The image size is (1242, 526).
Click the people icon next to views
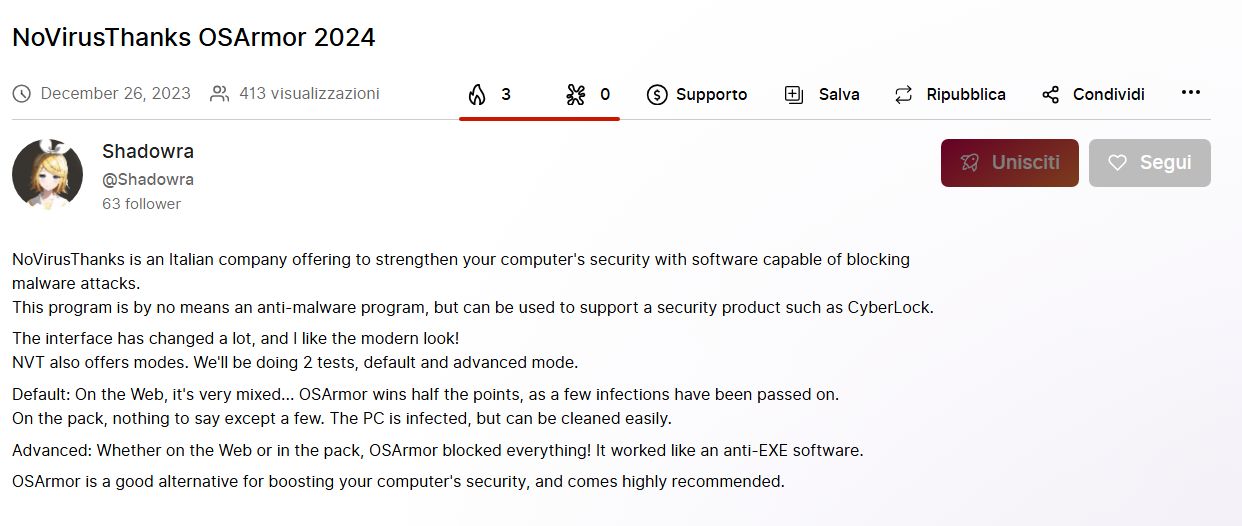(220, 94)
